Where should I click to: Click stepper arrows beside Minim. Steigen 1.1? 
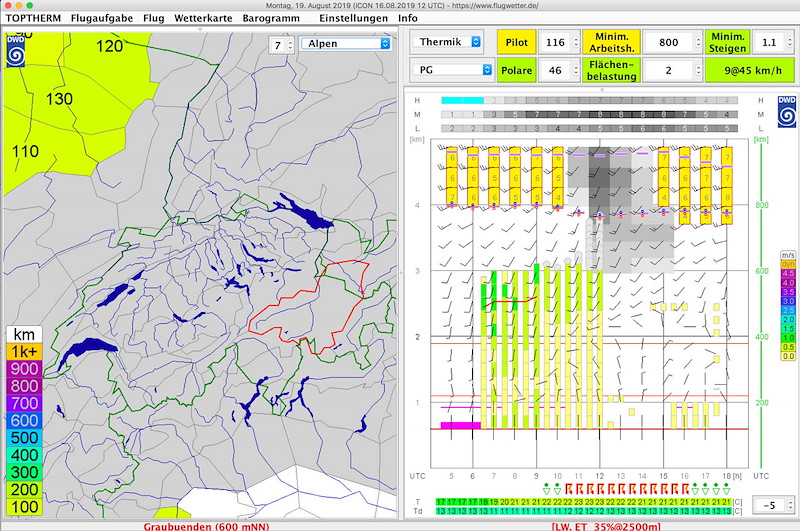[x=790, y=42]
